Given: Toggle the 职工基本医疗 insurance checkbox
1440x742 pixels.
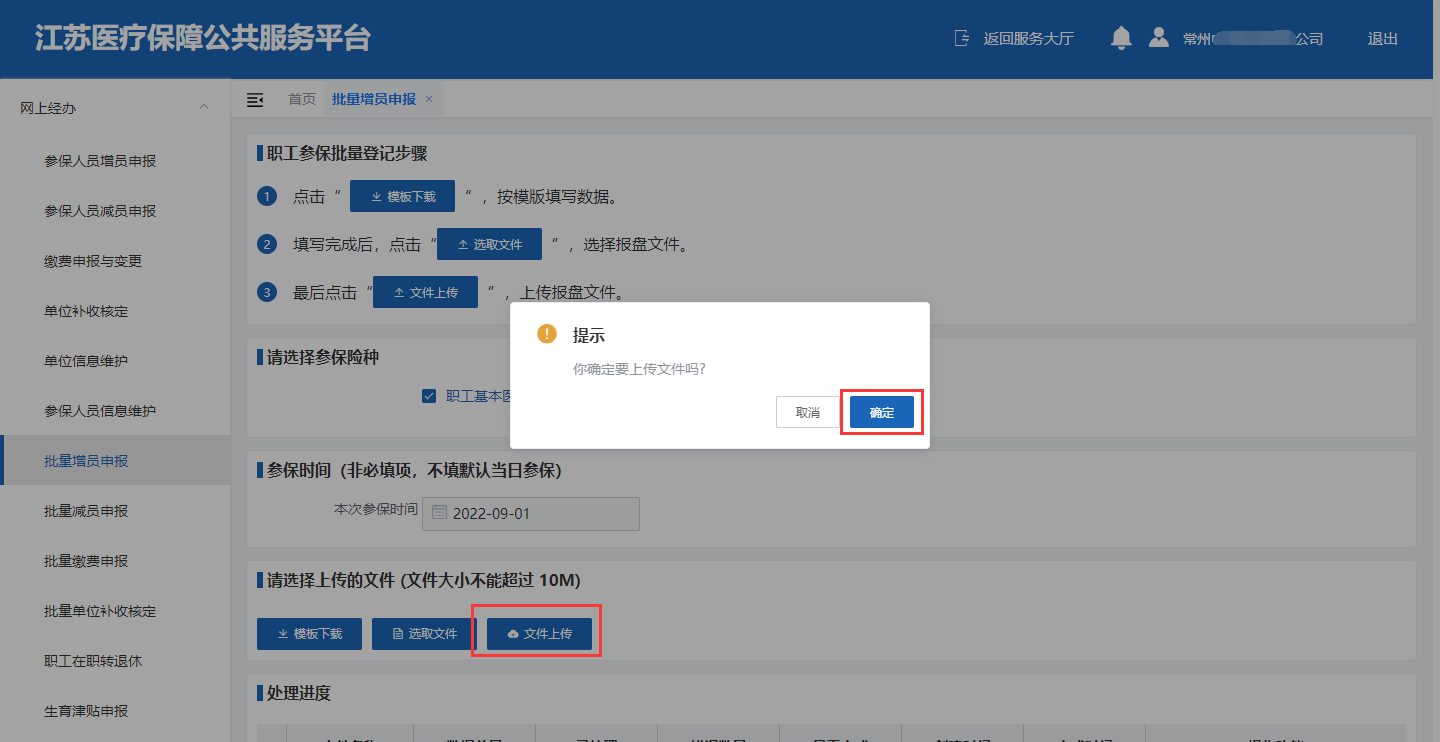Looking at the screenshot, I should pos(429,396).
